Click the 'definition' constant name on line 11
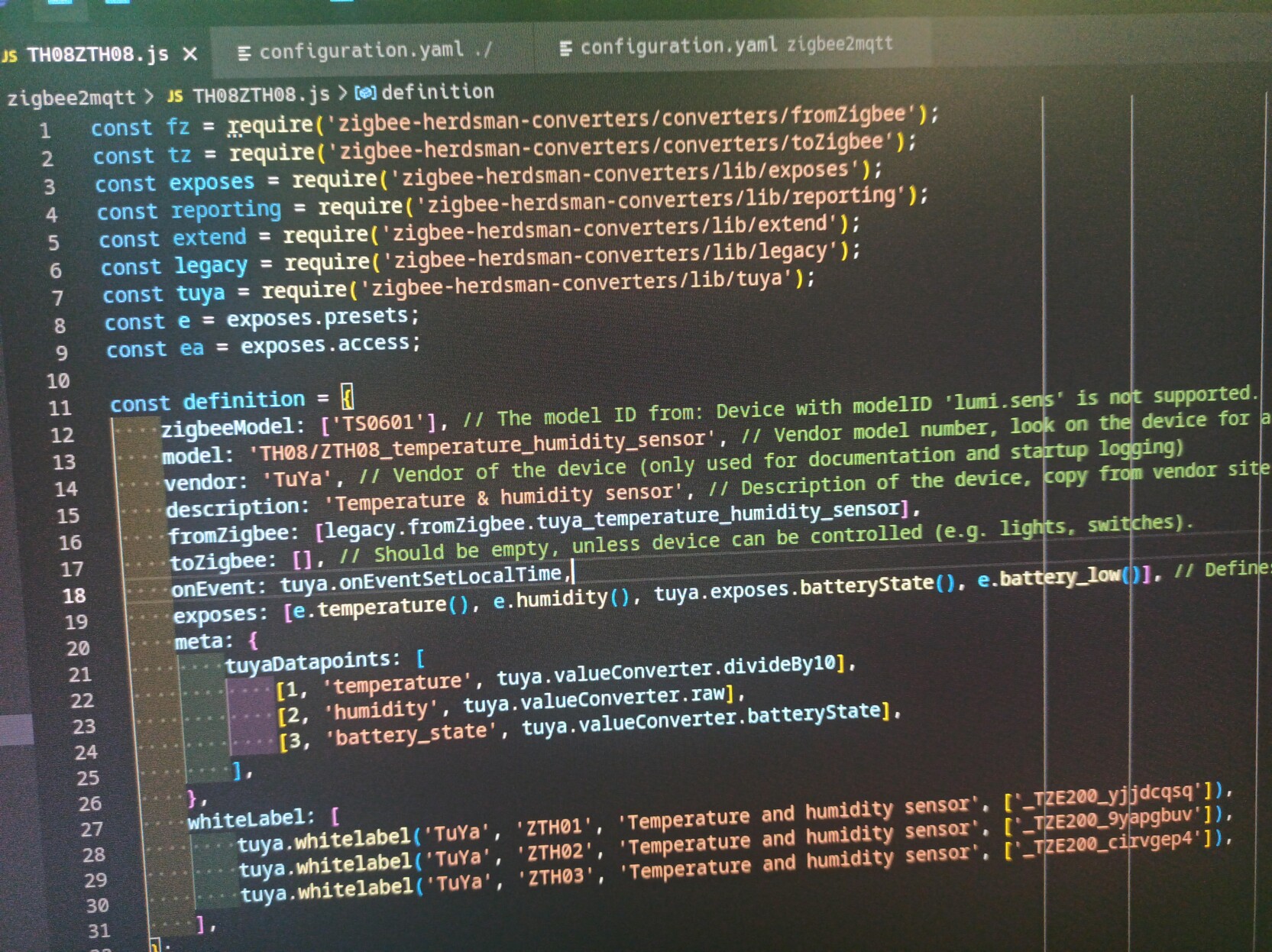Image resolution: width=1272 pixels, height=952 pixels. (244, 400)
